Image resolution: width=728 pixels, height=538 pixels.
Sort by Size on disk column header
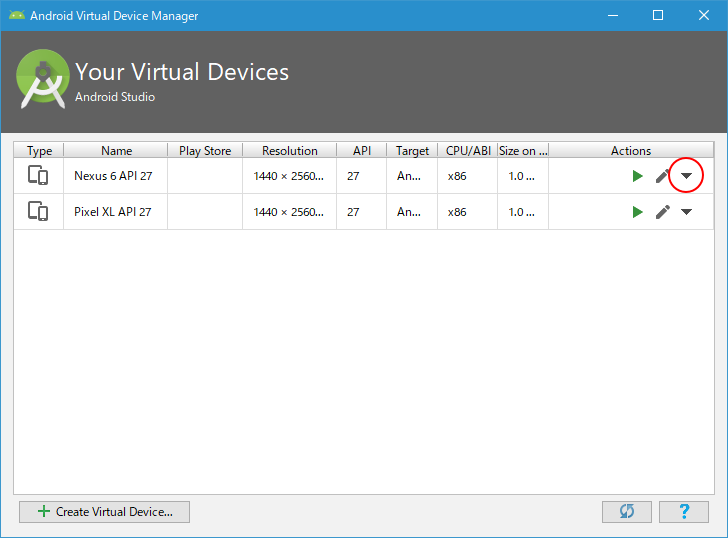pyautogui.click(x=523, y=150)
